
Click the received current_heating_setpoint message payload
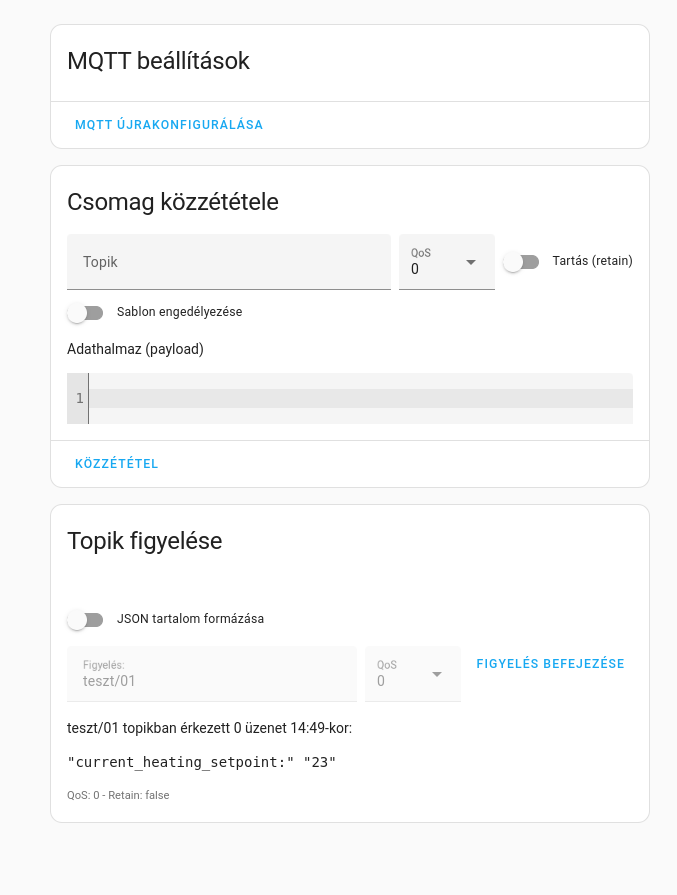click(x=202, y=762)
